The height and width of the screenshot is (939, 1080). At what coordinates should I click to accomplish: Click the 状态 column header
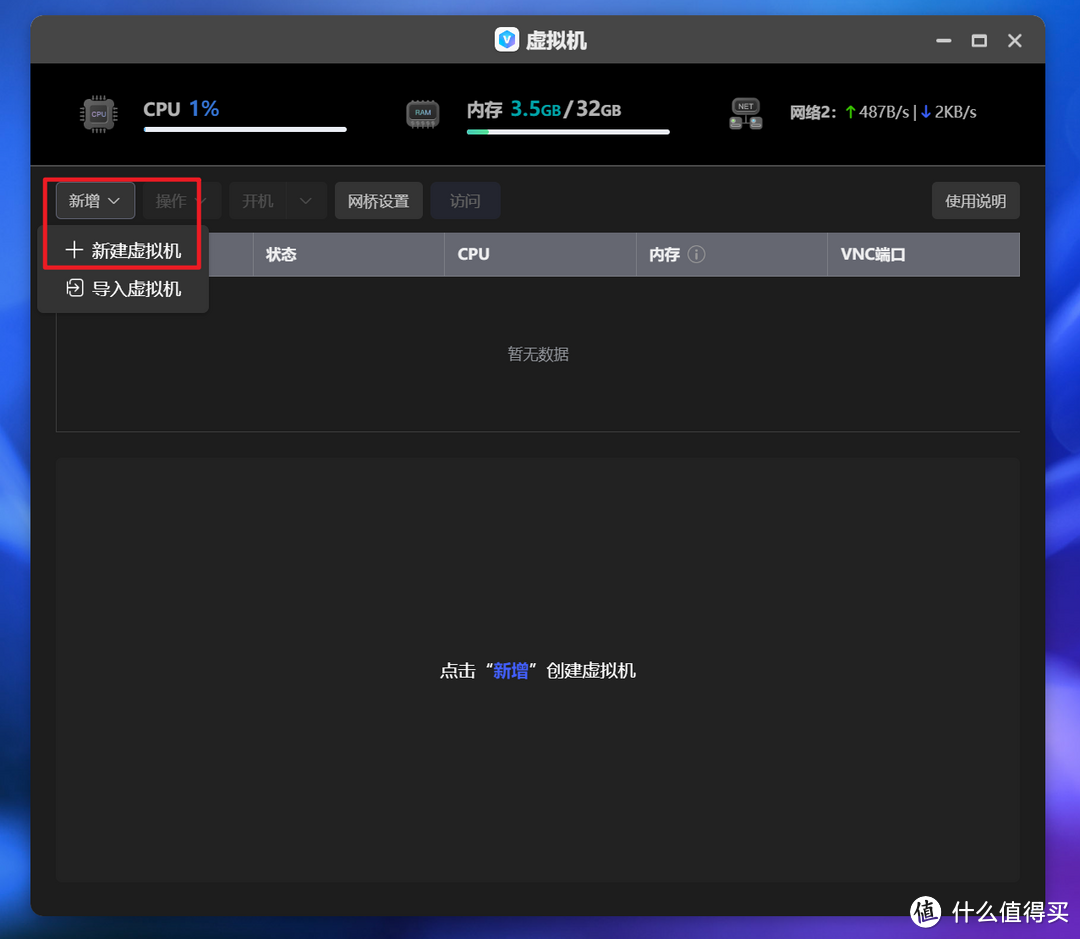(x=281, y=254)
